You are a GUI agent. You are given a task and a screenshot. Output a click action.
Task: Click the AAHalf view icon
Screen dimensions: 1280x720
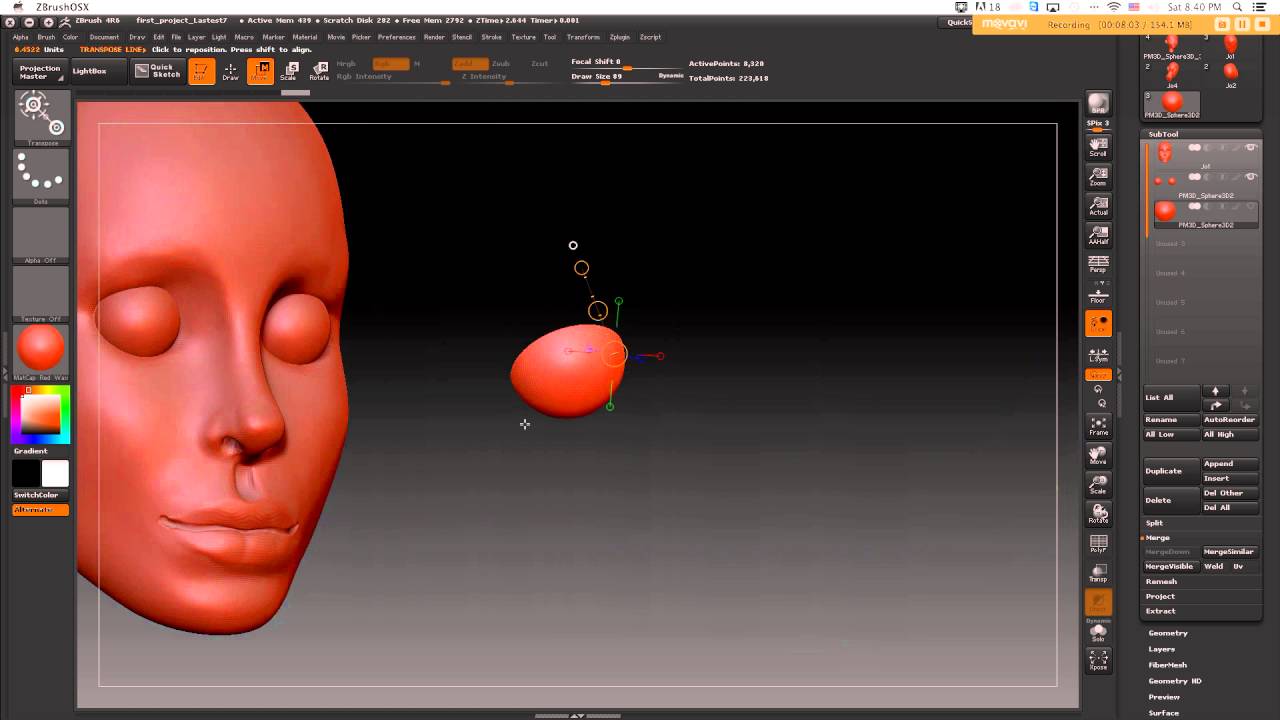[1098, 235]
